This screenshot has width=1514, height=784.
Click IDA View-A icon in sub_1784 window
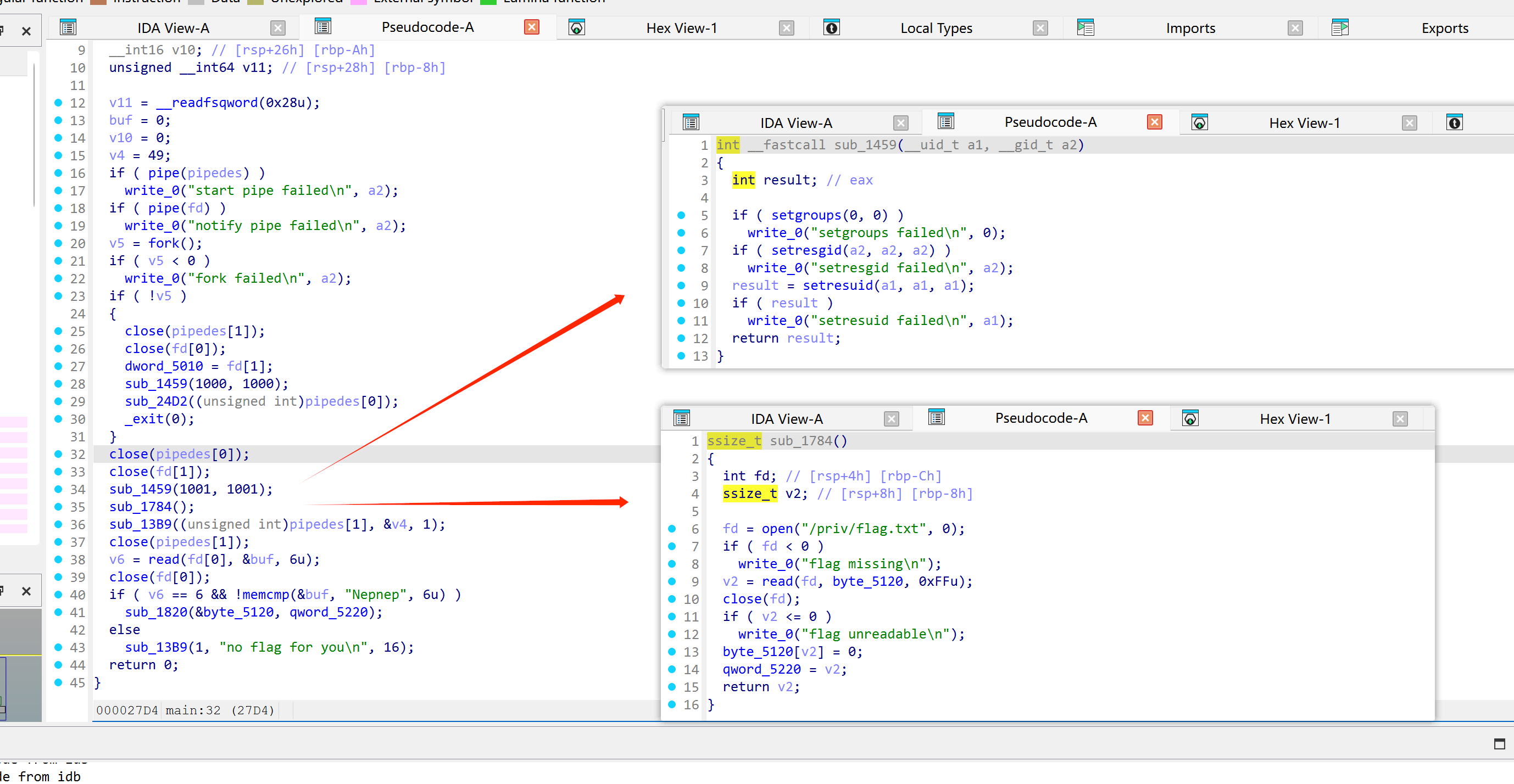tap(681, 418)
